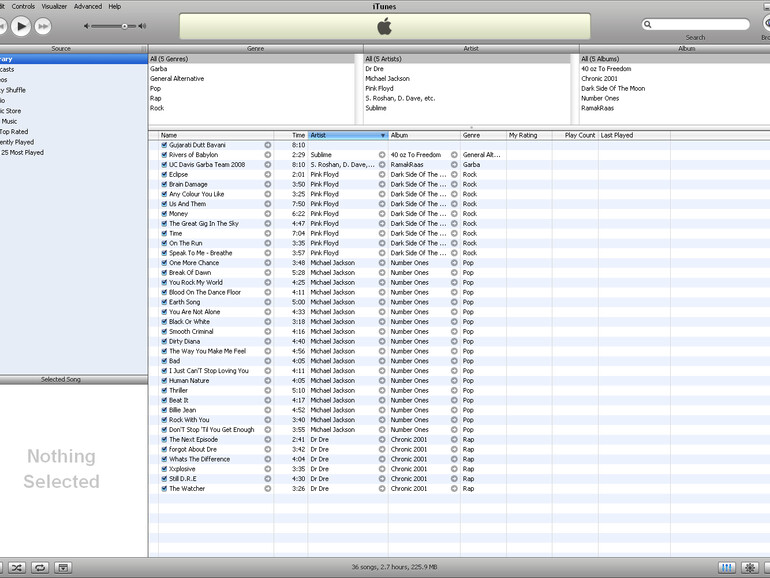Uncheck the Human Nature checkbox

[x=165, y=381]
